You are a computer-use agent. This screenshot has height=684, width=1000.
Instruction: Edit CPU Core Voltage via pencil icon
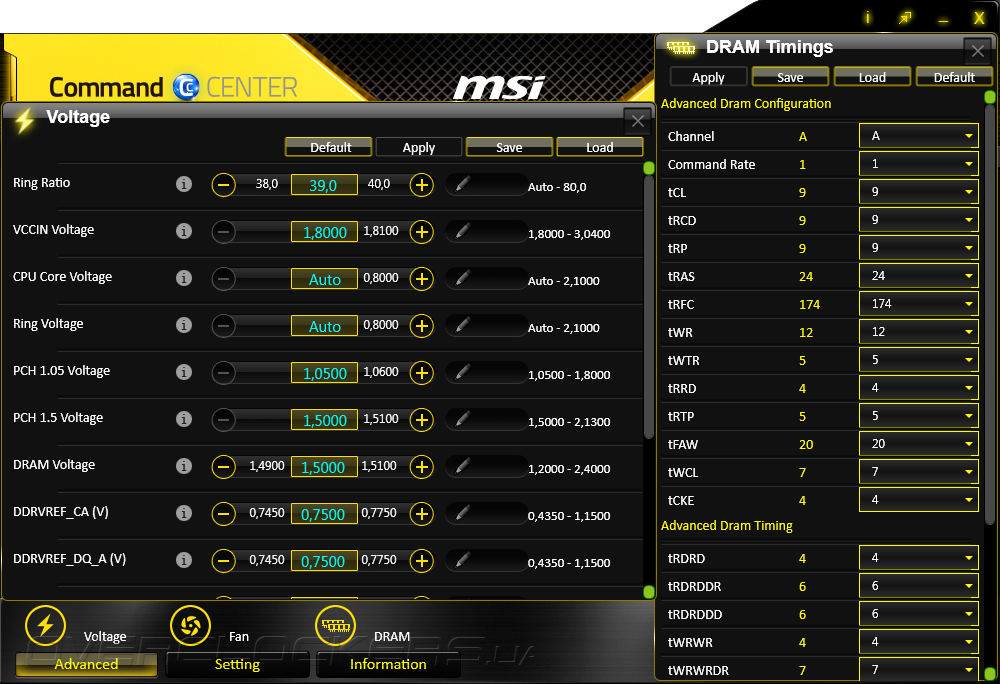point(463,278)
